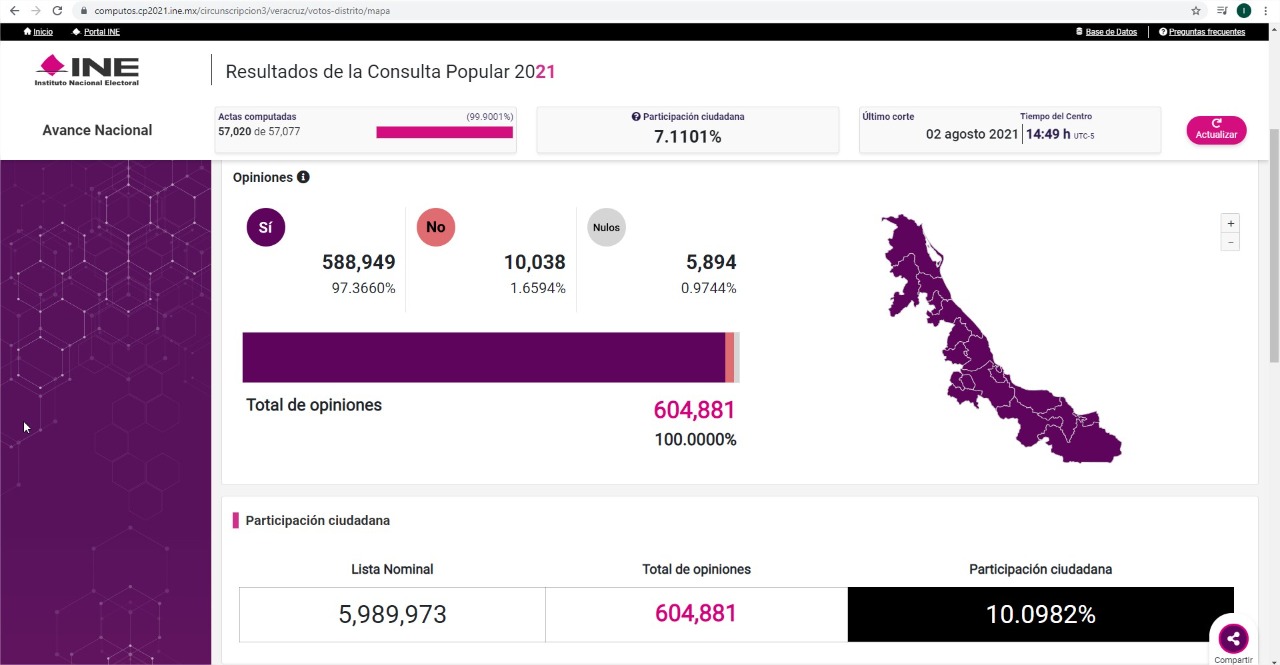Open the Chrome profile menu
This screenshot has width=1280, height=665.
coord(1243,10)
